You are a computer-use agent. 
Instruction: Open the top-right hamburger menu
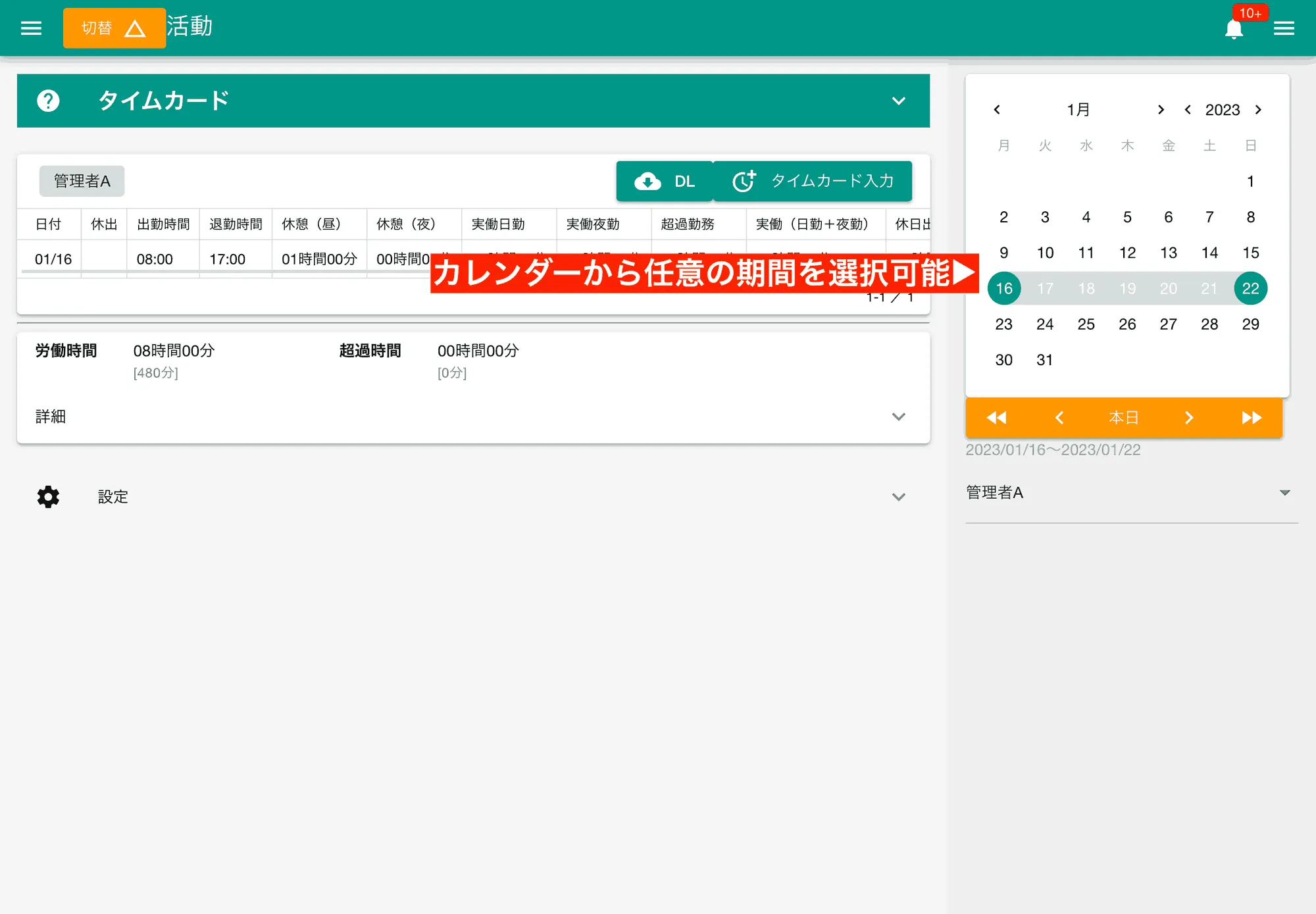(1284, 28)
